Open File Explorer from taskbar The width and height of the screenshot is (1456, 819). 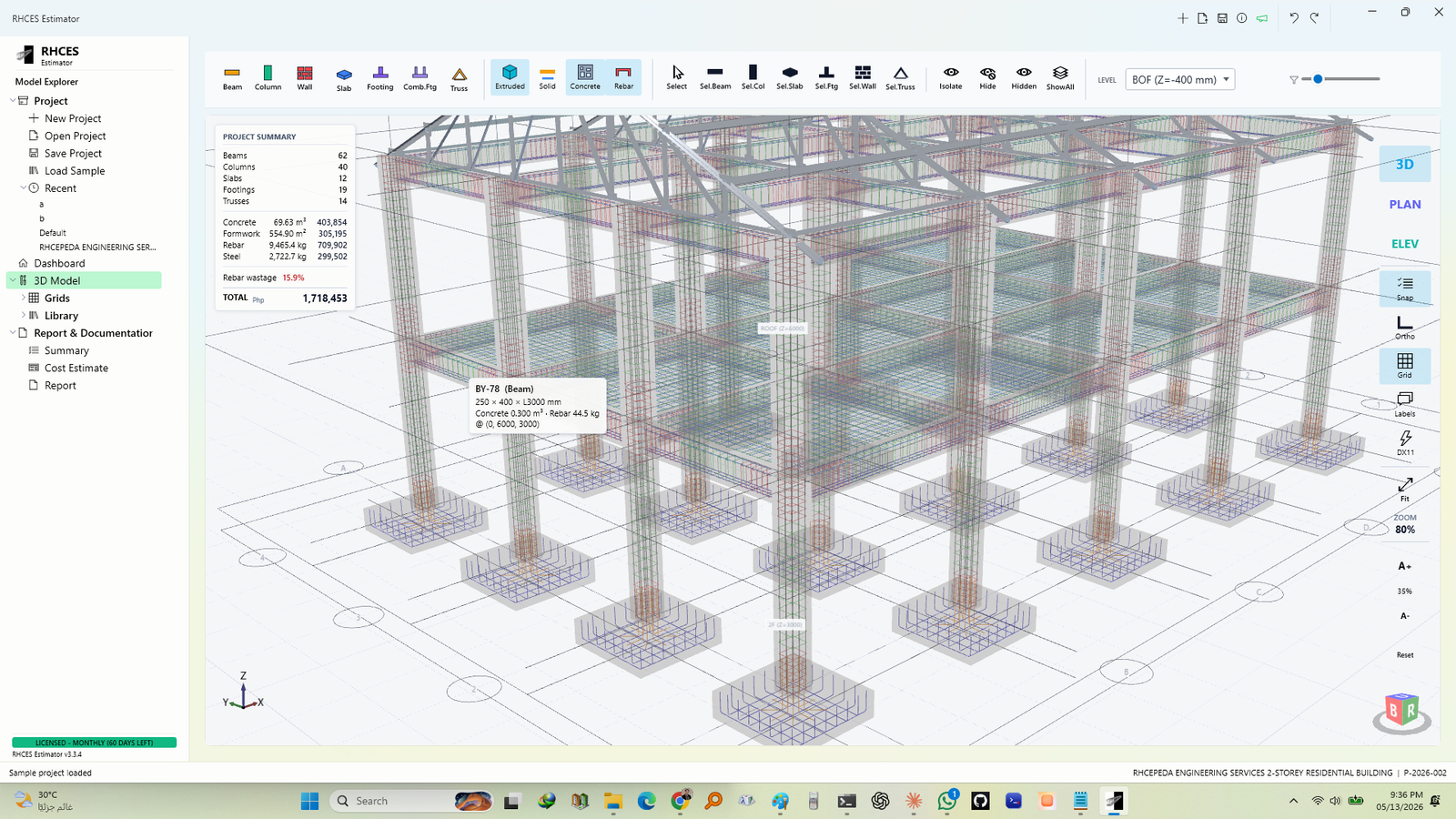(613, 801)
